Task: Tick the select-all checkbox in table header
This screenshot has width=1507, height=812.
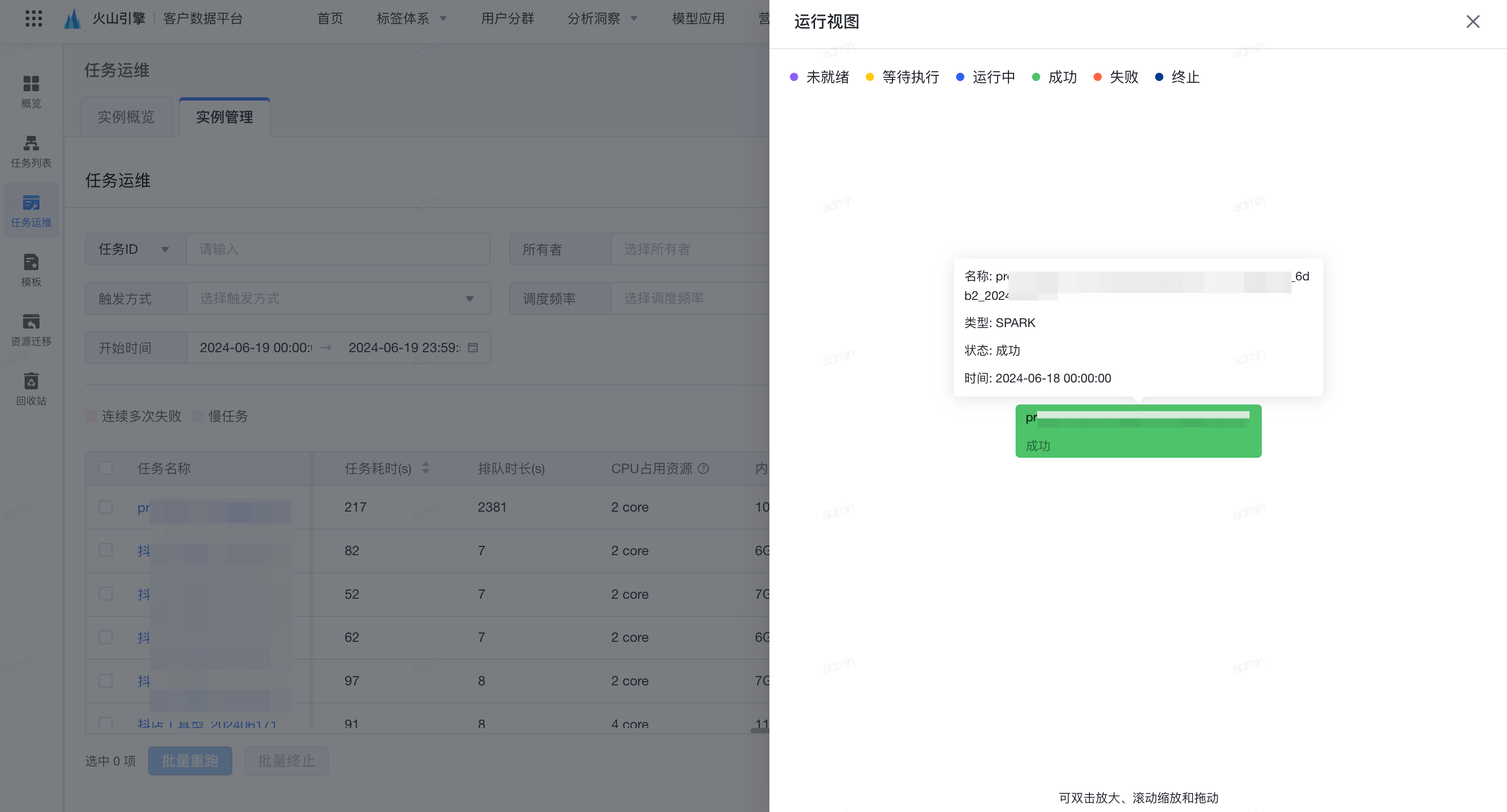Action: [105, 468]
